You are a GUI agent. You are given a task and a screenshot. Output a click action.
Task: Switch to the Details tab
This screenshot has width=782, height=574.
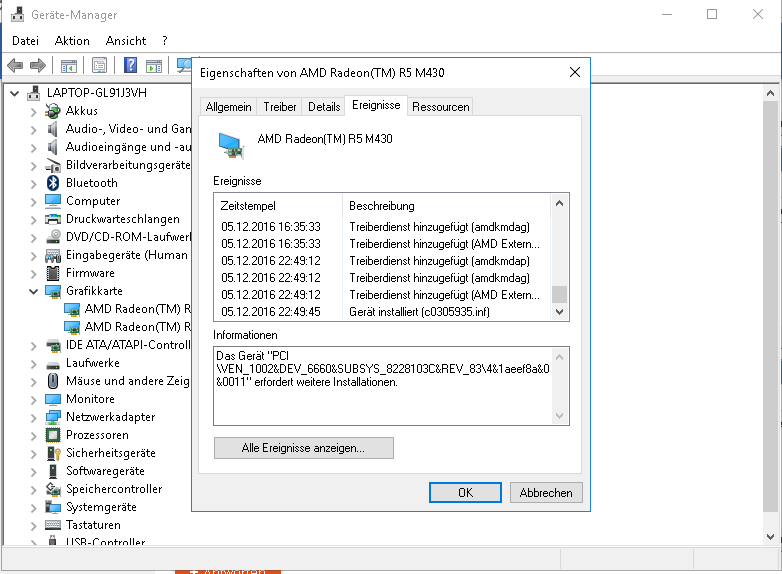click(324, 107)
